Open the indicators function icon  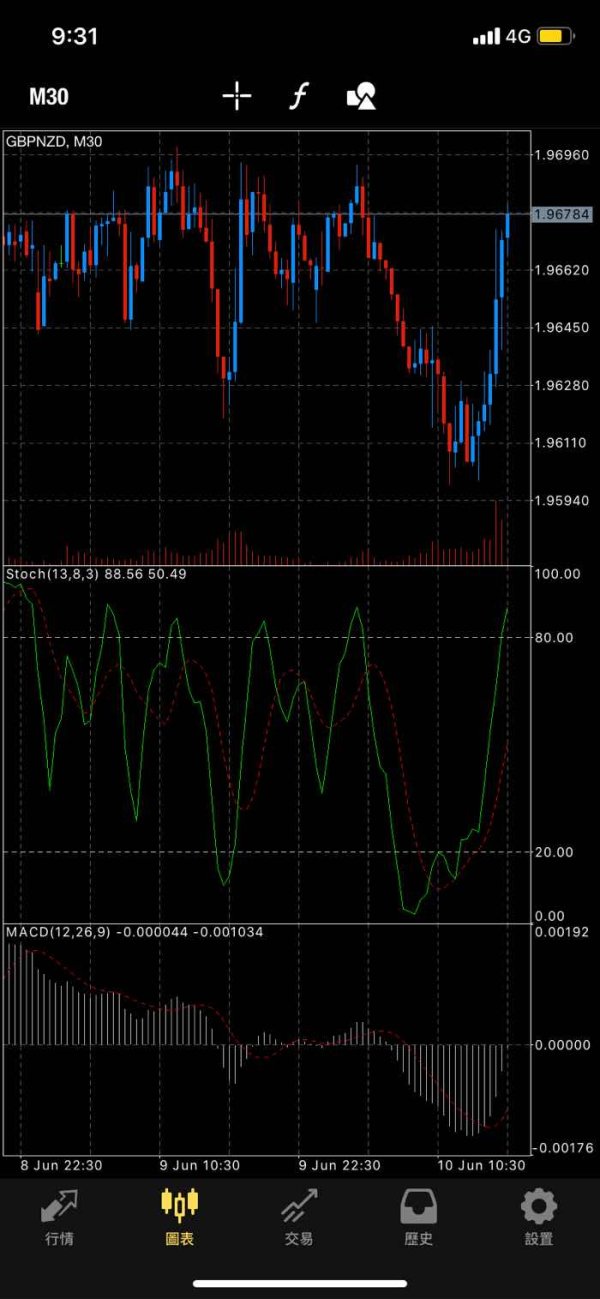pos(298,96)
